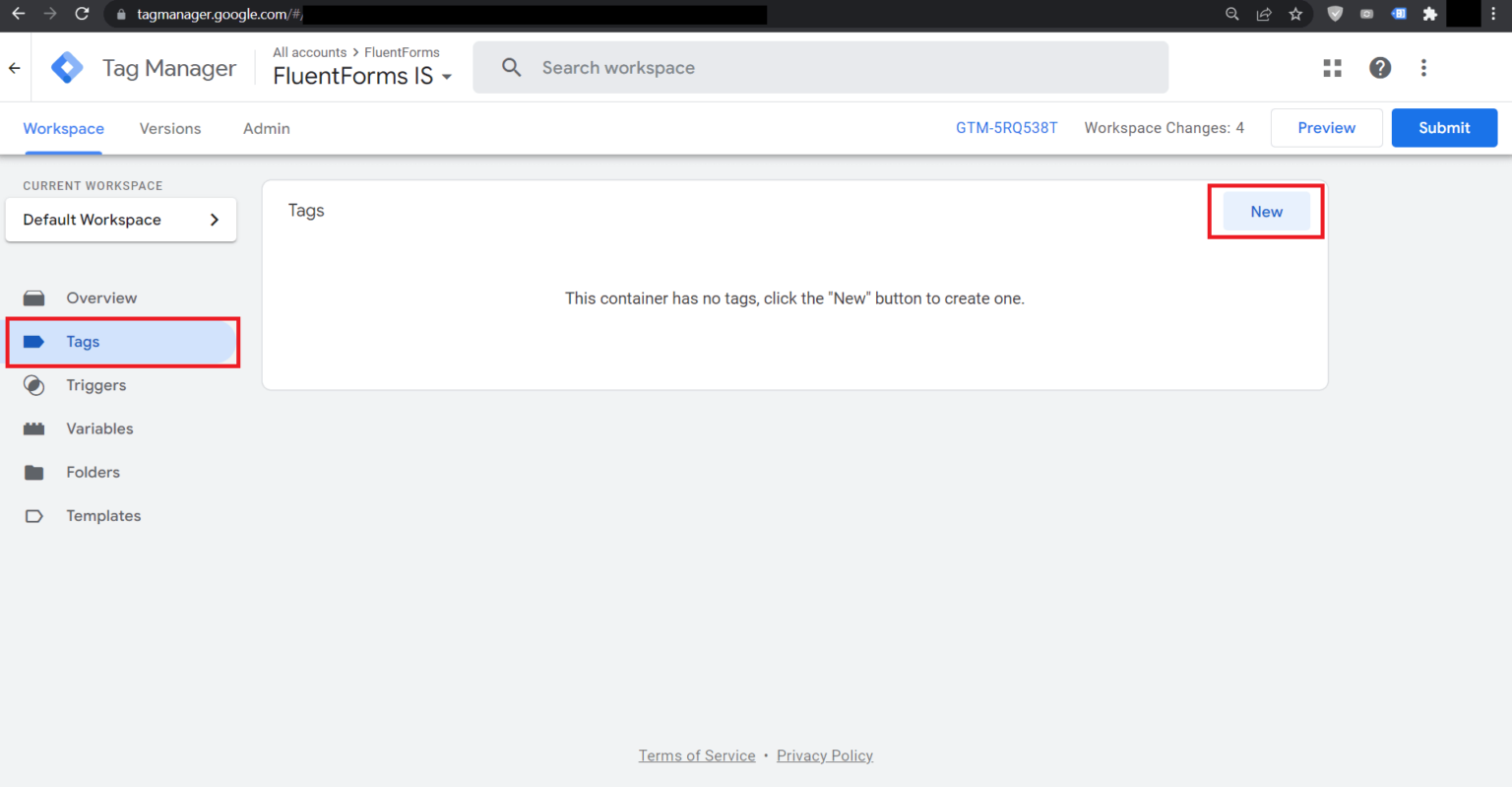The image size is (1512, 787).
Task: Open the Templates section
Action: [103, 515]
